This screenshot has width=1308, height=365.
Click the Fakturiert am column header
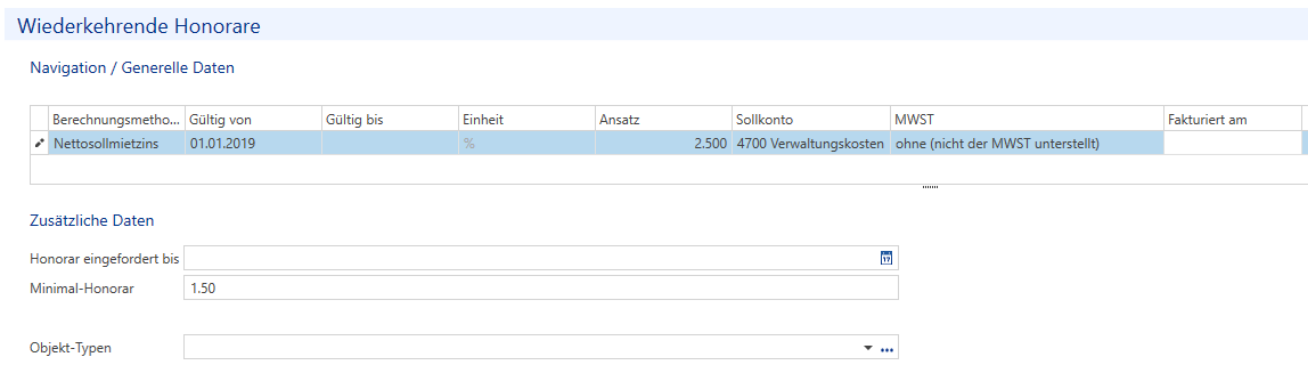[x=1233, y=119]
